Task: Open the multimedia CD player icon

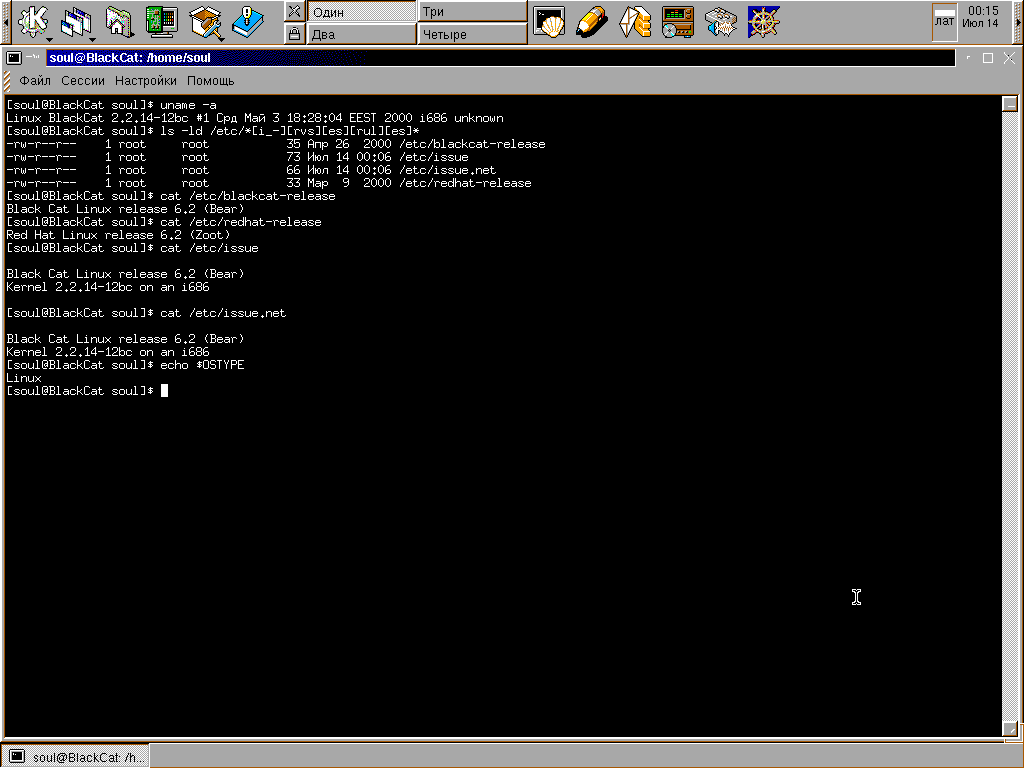Action: point(678,22)
